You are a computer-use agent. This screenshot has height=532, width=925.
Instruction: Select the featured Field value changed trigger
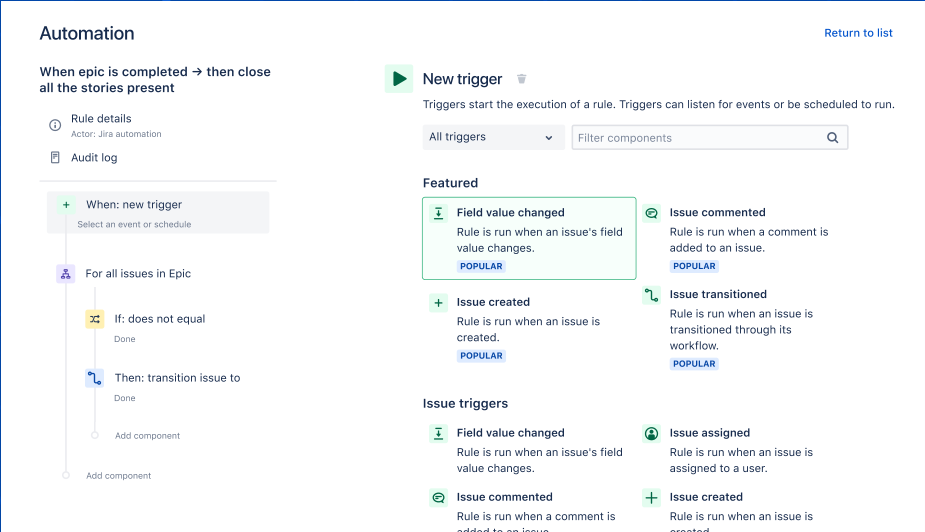coord(528,238)
